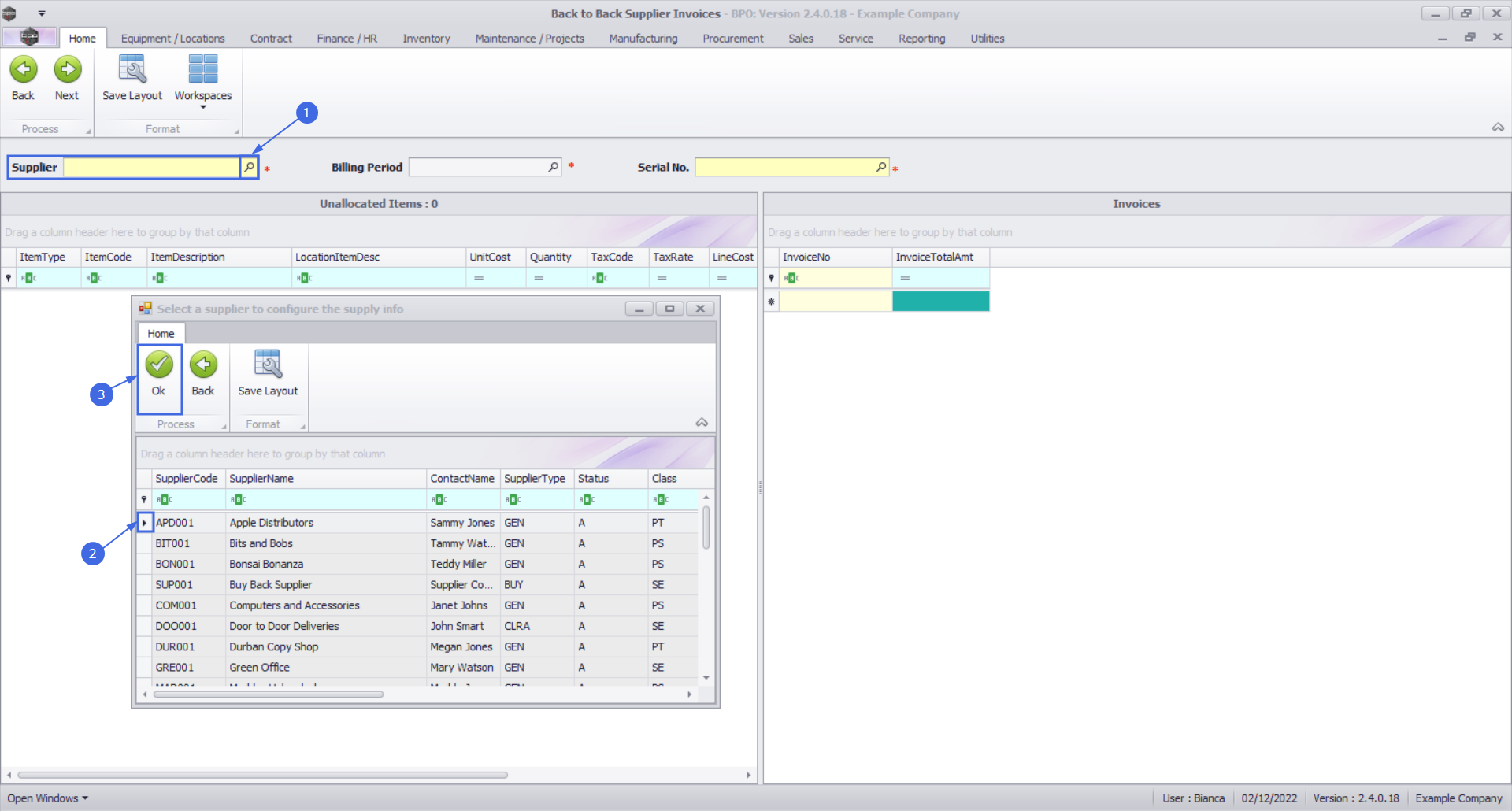Click the green Next arrow icon
Image resolution: width=1512 pixels, height=811 pixels.
67,70
